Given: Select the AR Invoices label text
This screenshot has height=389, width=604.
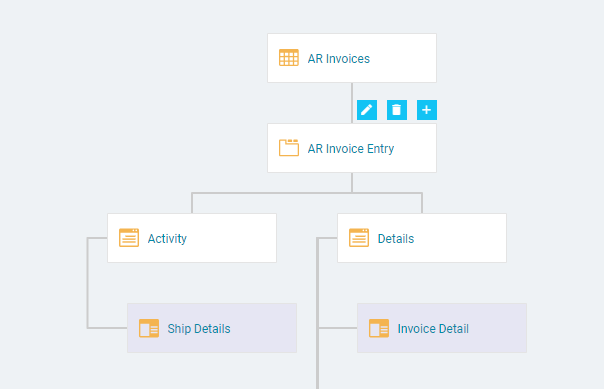Looking at the screenshot, I should tap(339, 59).
